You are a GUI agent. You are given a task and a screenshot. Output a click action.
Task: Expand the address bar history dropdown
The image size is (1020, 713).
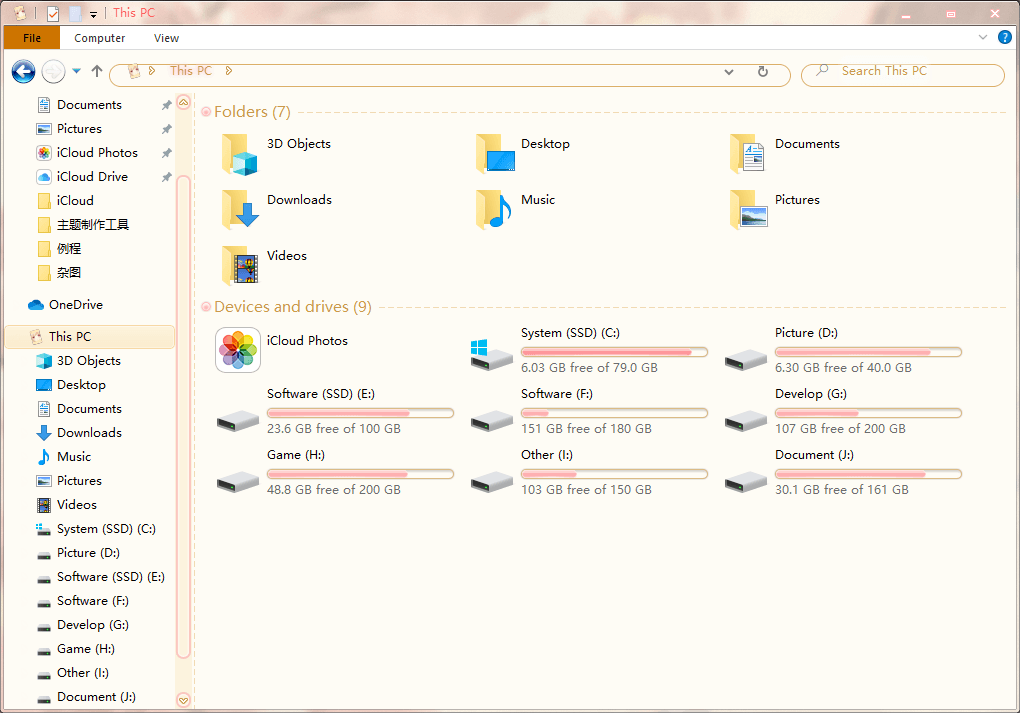tap(729, 72)
